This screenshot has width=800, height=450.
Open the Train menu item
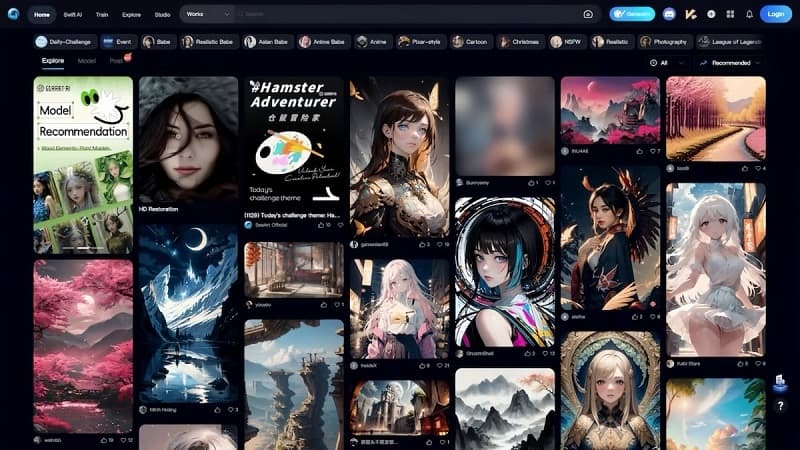(102, 14)
